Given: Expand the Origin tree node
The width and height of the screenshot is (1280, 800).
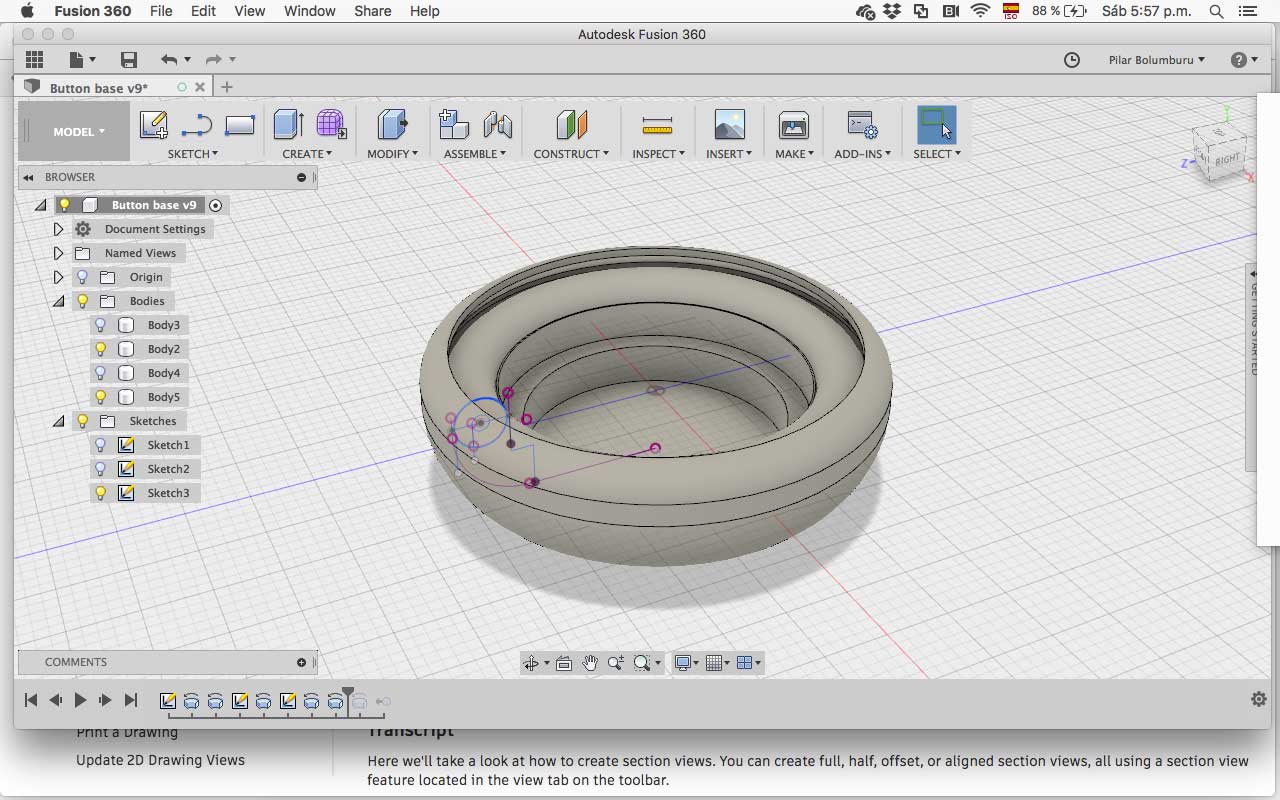Looking at the screenshot, I should 58,277.
